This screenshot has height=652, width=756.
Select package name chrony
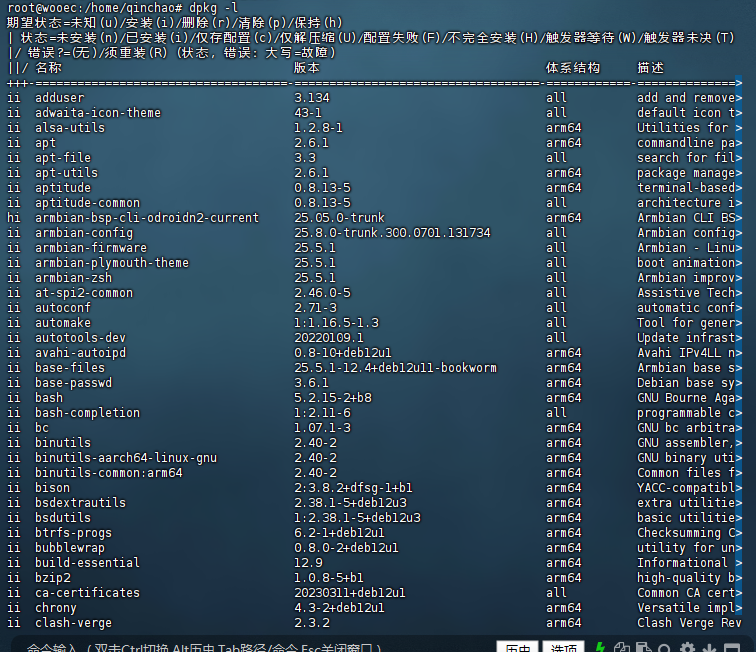coord(56,608)
